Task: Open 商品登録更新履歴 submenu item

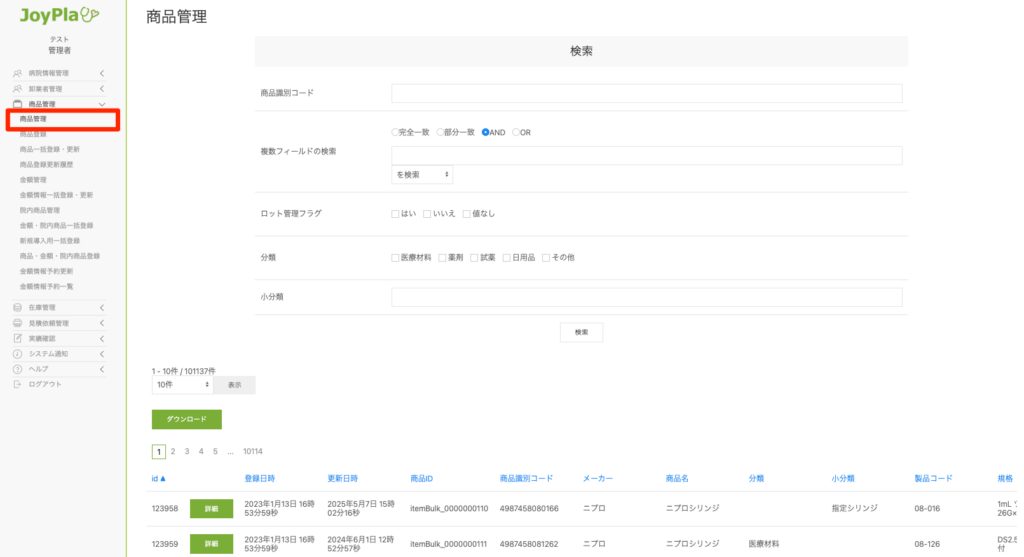Action: pos(46,165)
